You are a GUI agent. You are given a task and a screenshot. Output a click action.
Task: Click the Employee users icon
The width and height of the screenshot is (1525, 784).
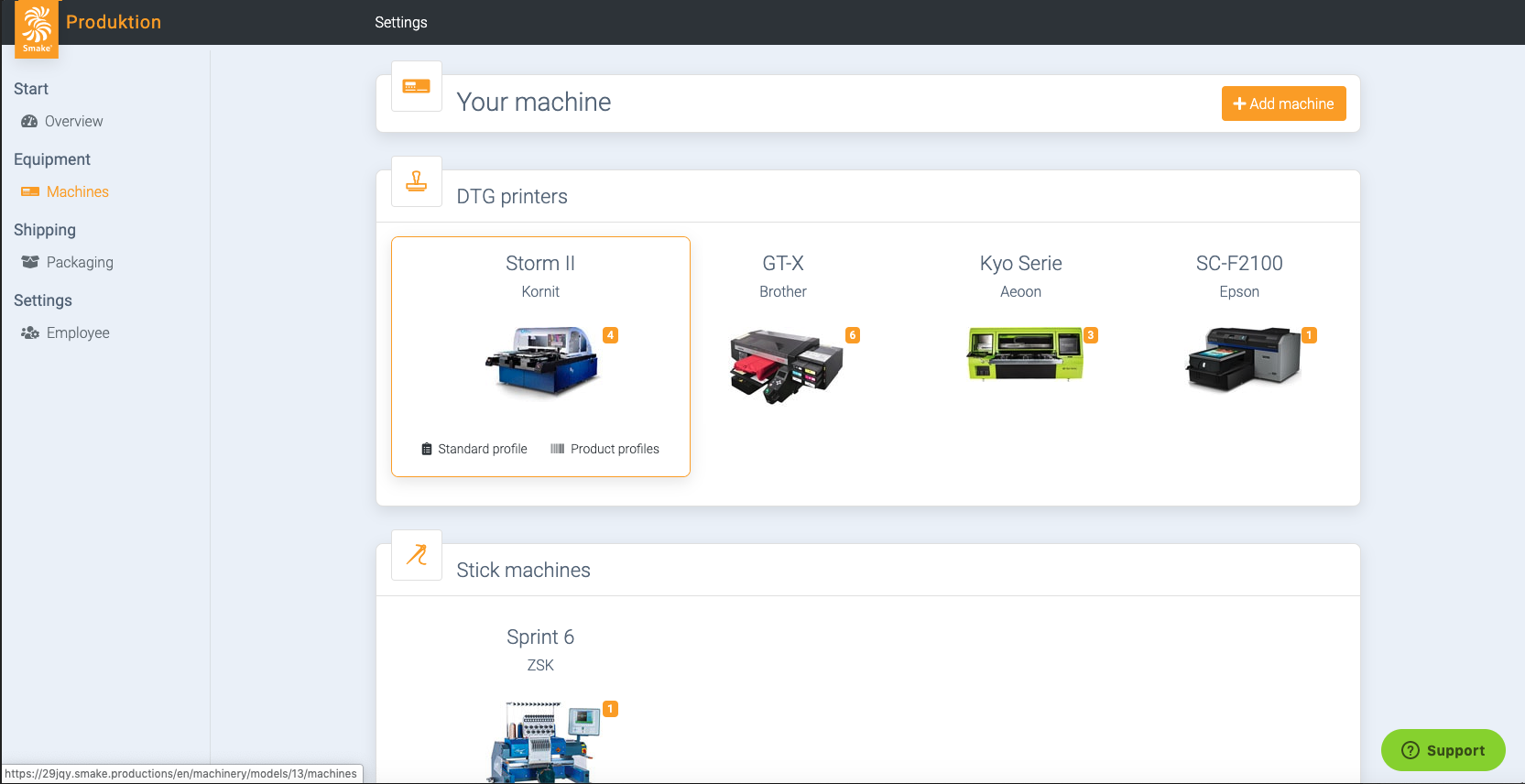click(30, 332)
